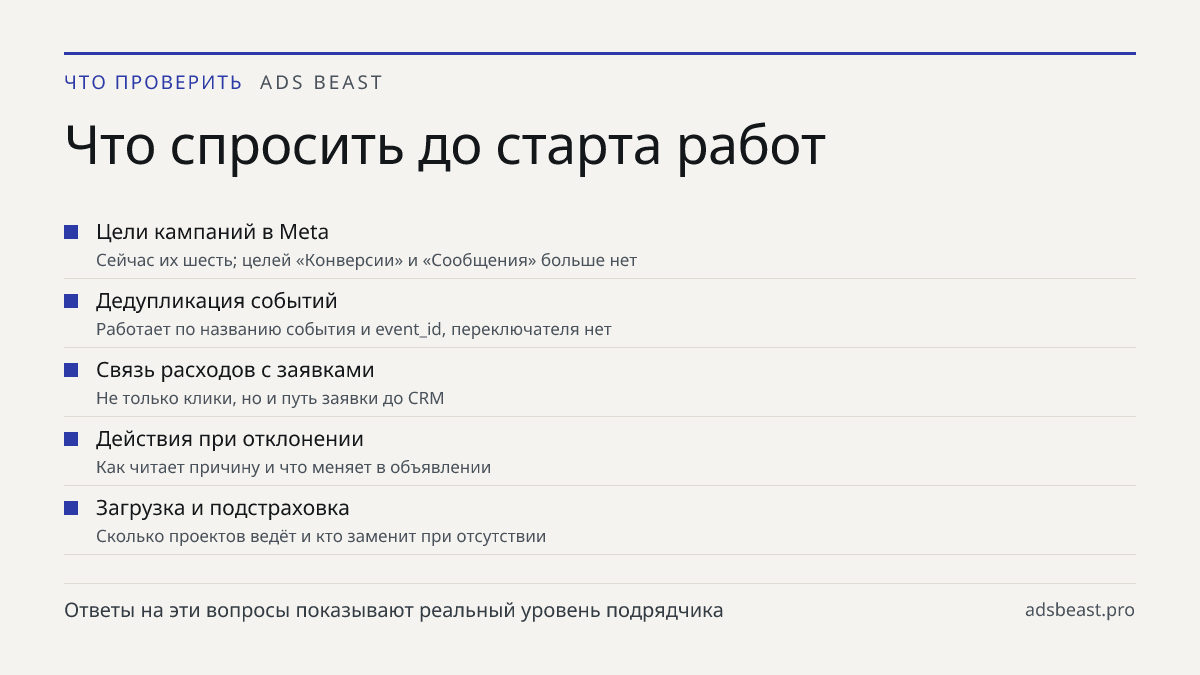Click description 'Не только клики, но и путь заявки до CRM'
Viewport: 1200px width, 675px height.
click(270, 398)
